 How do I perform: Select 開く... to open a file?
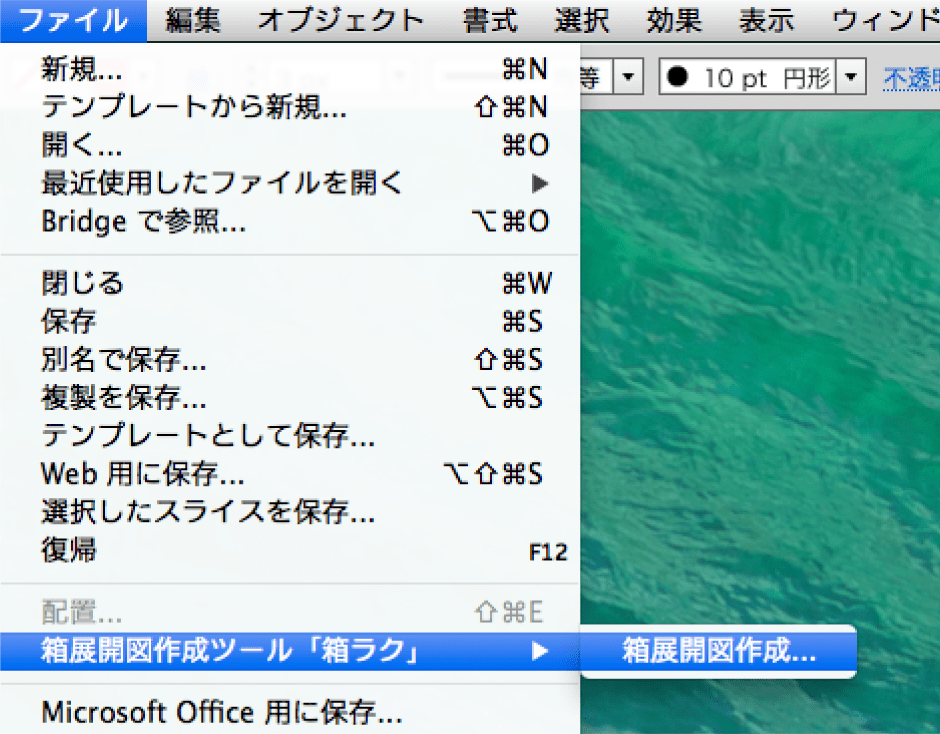click(82, 145)
